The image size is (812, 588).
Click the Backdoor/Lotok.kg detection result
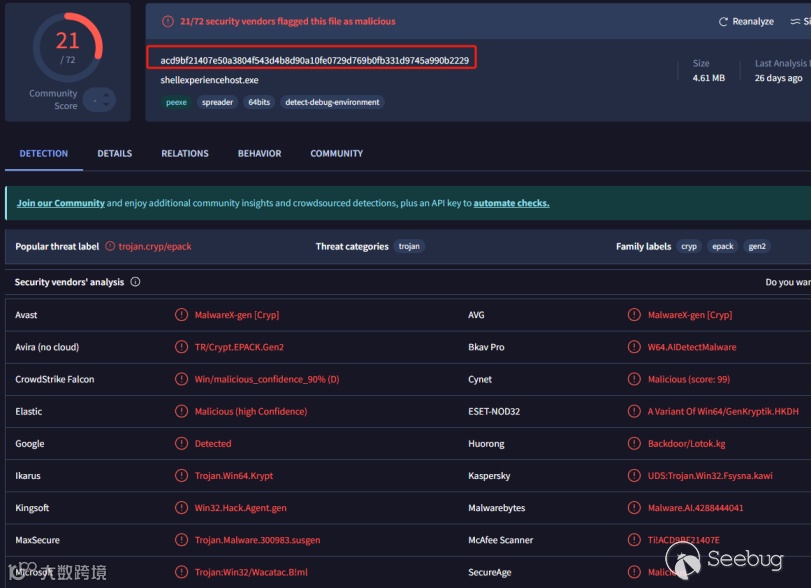coord(686,443)
